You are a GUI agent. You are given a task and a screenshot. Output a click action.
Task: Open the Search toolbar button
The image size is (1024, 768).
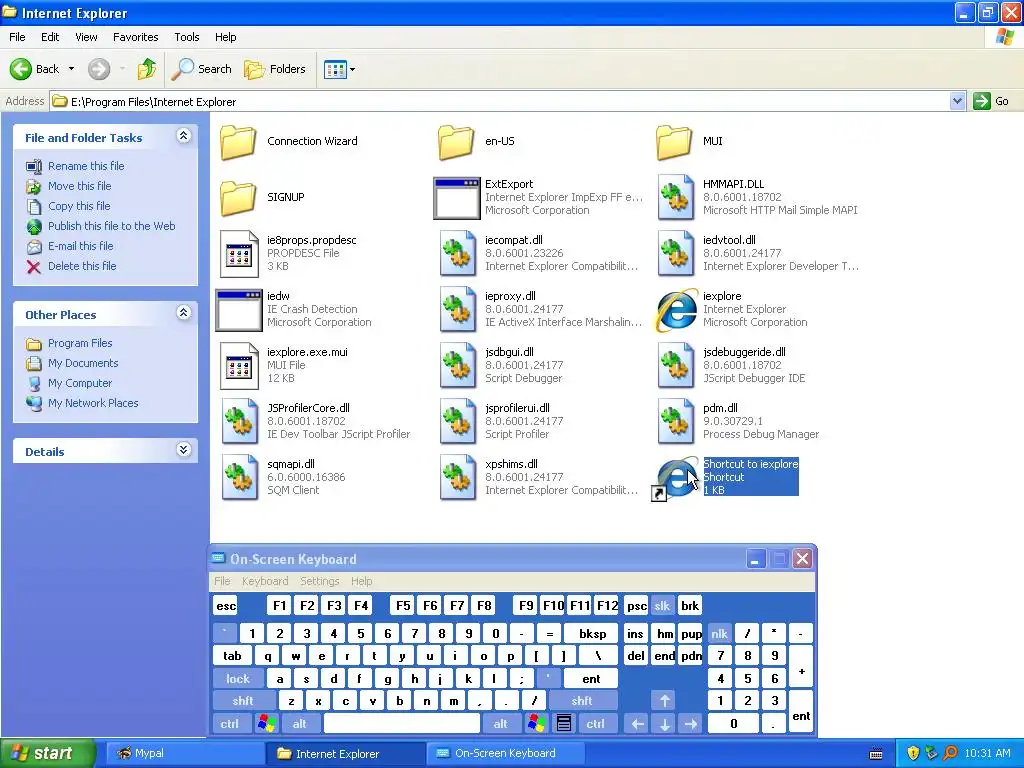pos(201,69)
